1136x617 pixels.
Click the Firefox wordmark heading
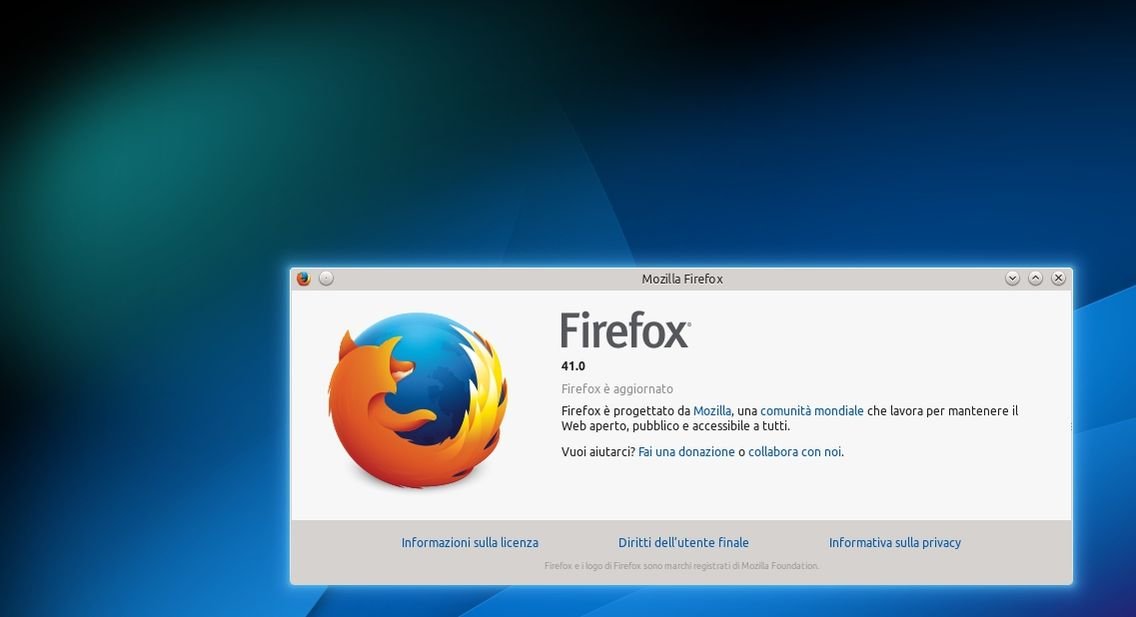click(625, 330)
